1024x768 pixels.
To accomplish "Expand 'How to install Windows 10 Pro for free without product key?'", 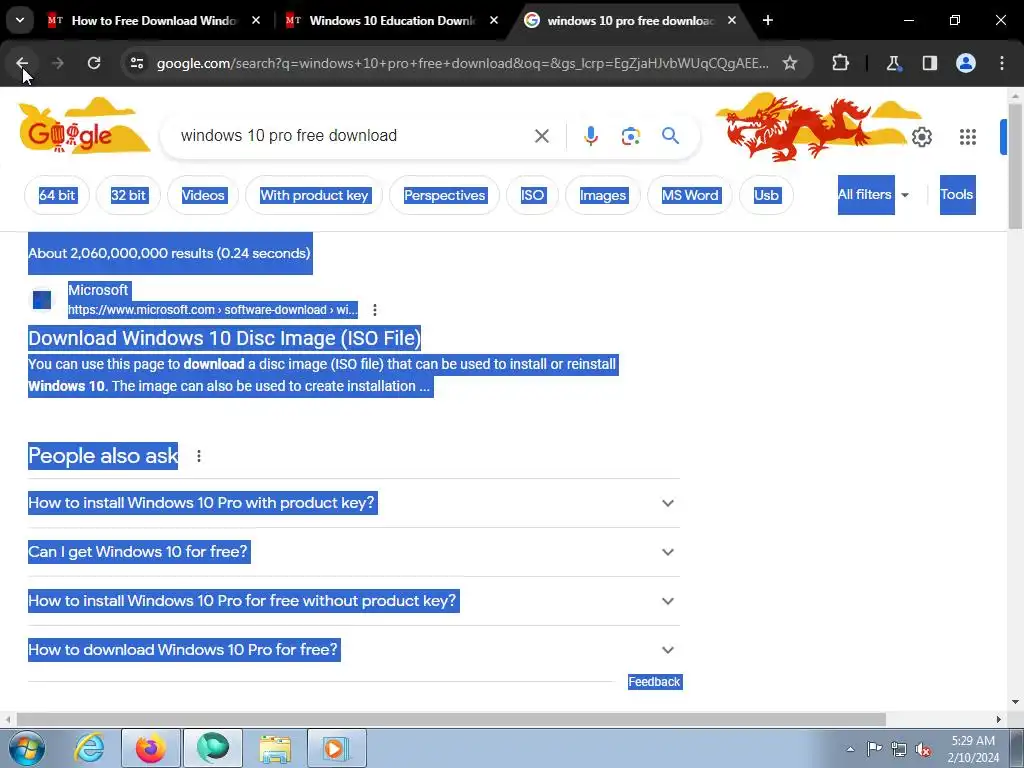I will [x=353, y=601].
